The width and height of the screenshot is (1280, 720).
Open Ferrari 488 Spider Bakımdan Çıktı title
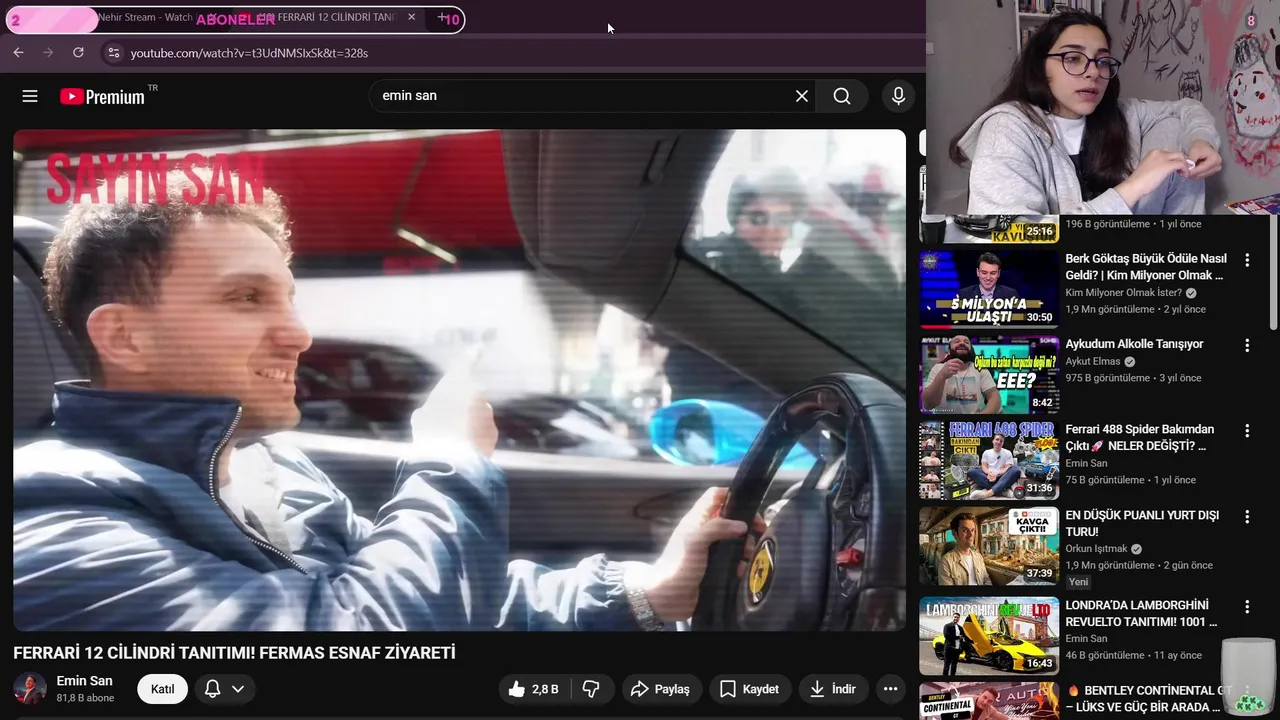(1140, 437)
